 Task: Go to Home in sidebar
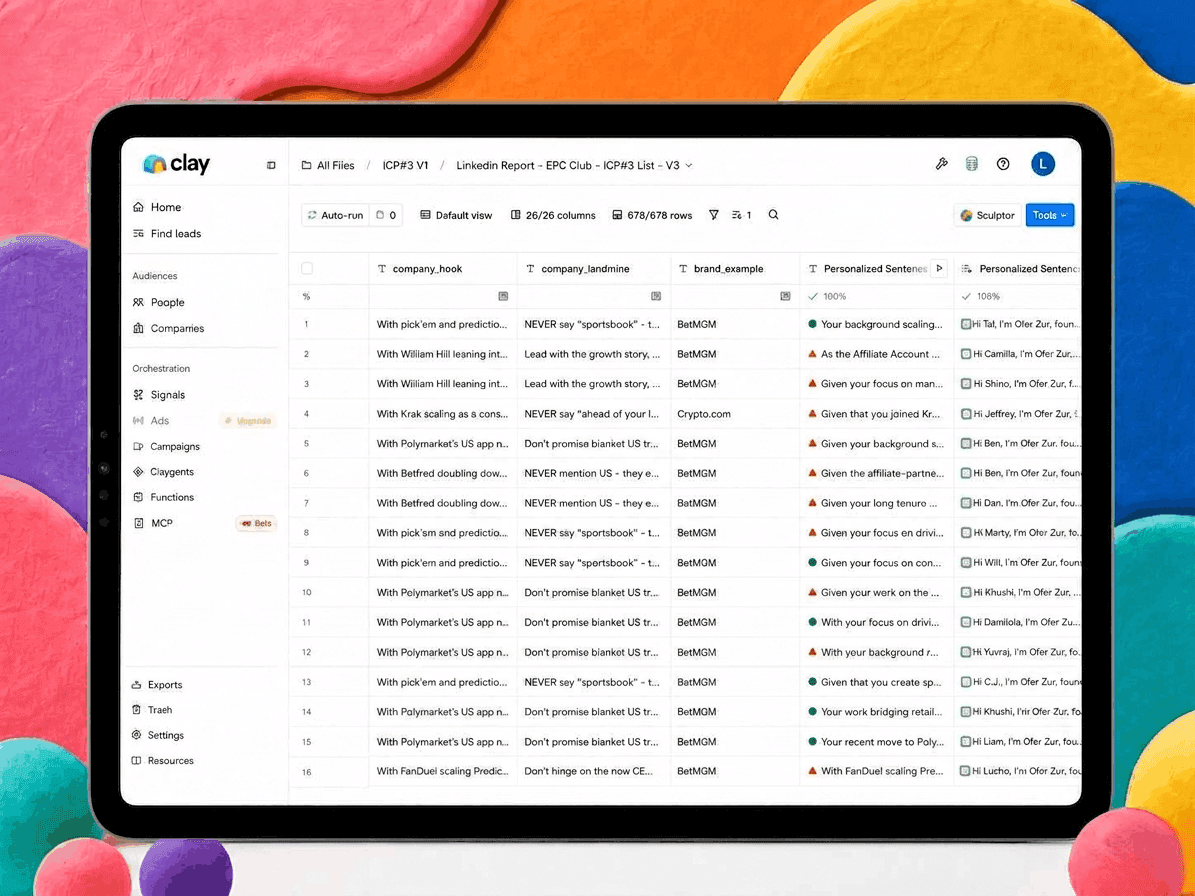click(x=157, y=207)
